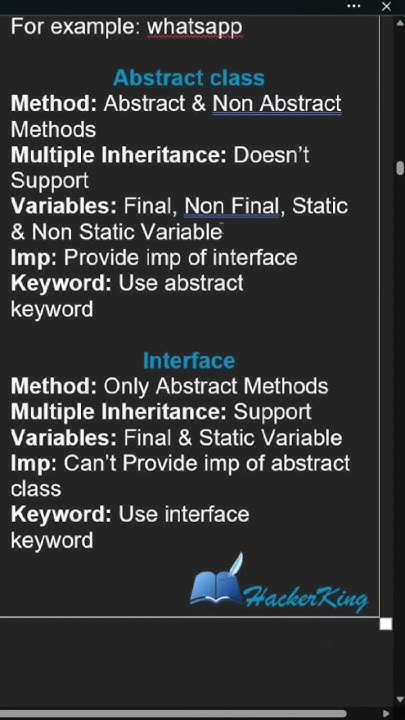Select the white square corner handle

coord(386,624)
